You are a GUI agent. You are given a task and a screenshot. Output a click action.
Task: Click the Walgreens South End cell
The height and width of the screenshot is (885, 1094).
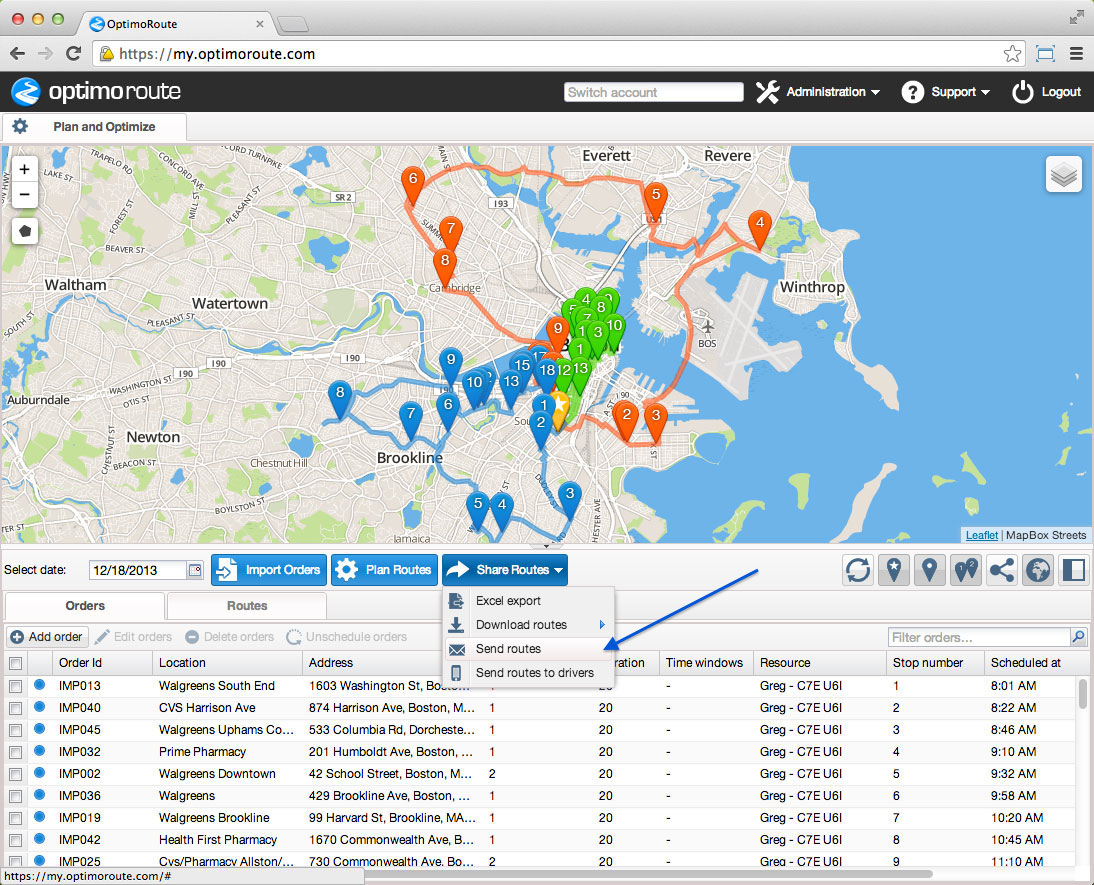pyautogui.click(x=217, y=686)
